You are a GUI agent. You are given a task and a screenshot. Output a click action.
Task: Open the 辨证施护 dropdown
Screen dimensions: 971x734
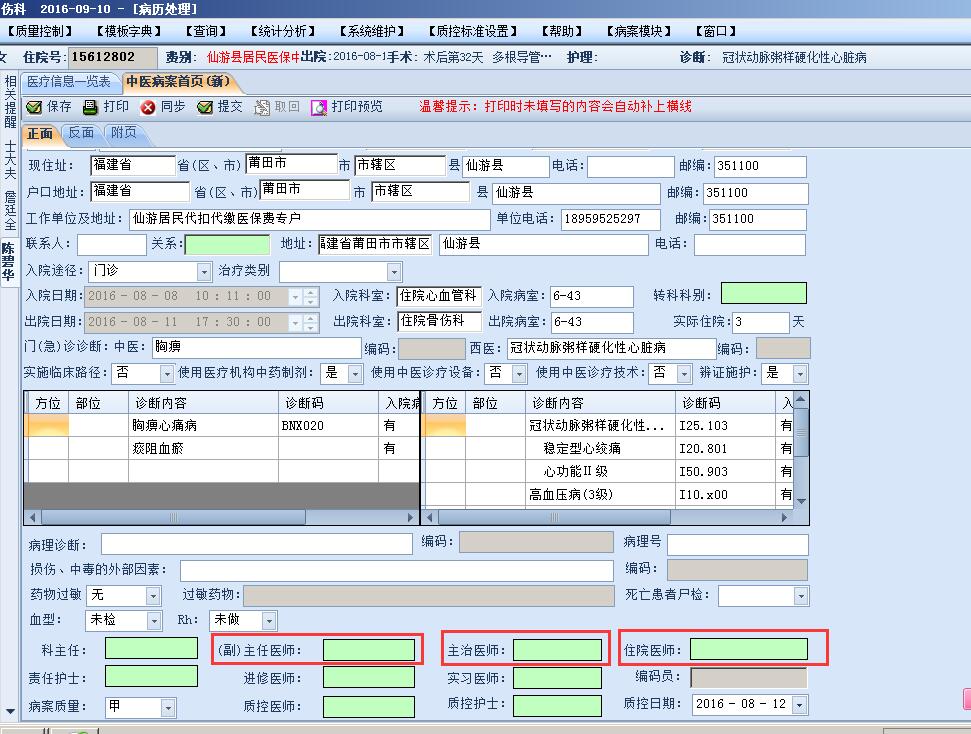pyautogui.click(x=800, y=374)
